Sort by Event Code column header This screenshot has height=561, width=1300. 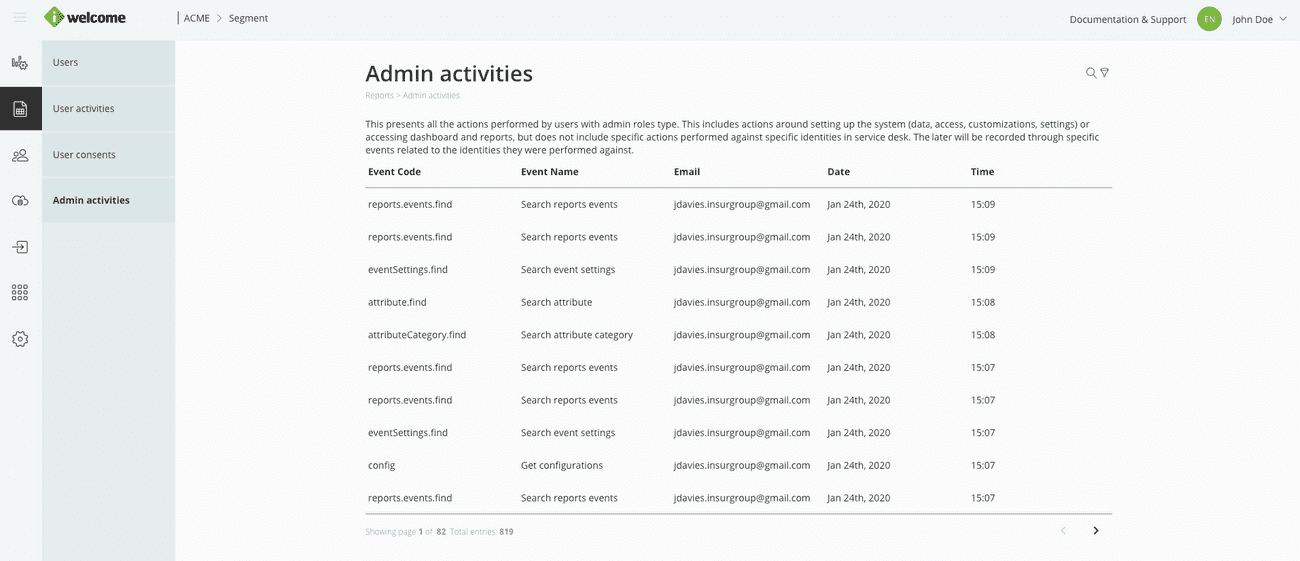tap(394, 172)
